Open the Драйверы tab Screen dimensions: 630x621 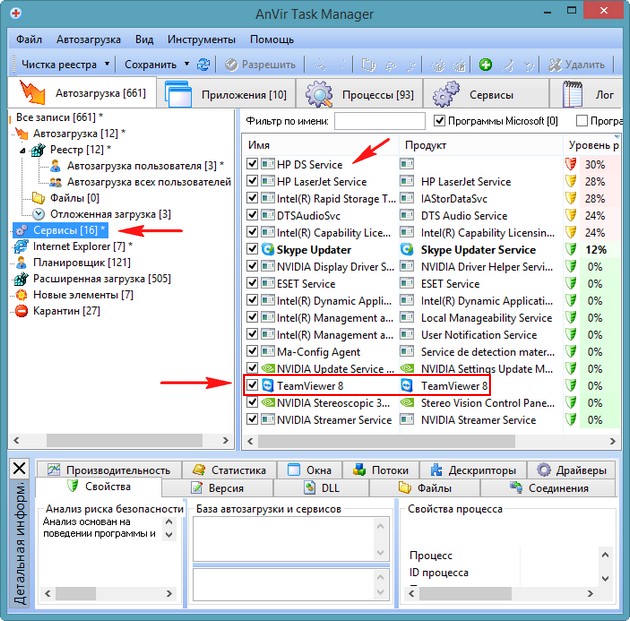point(571,470)
